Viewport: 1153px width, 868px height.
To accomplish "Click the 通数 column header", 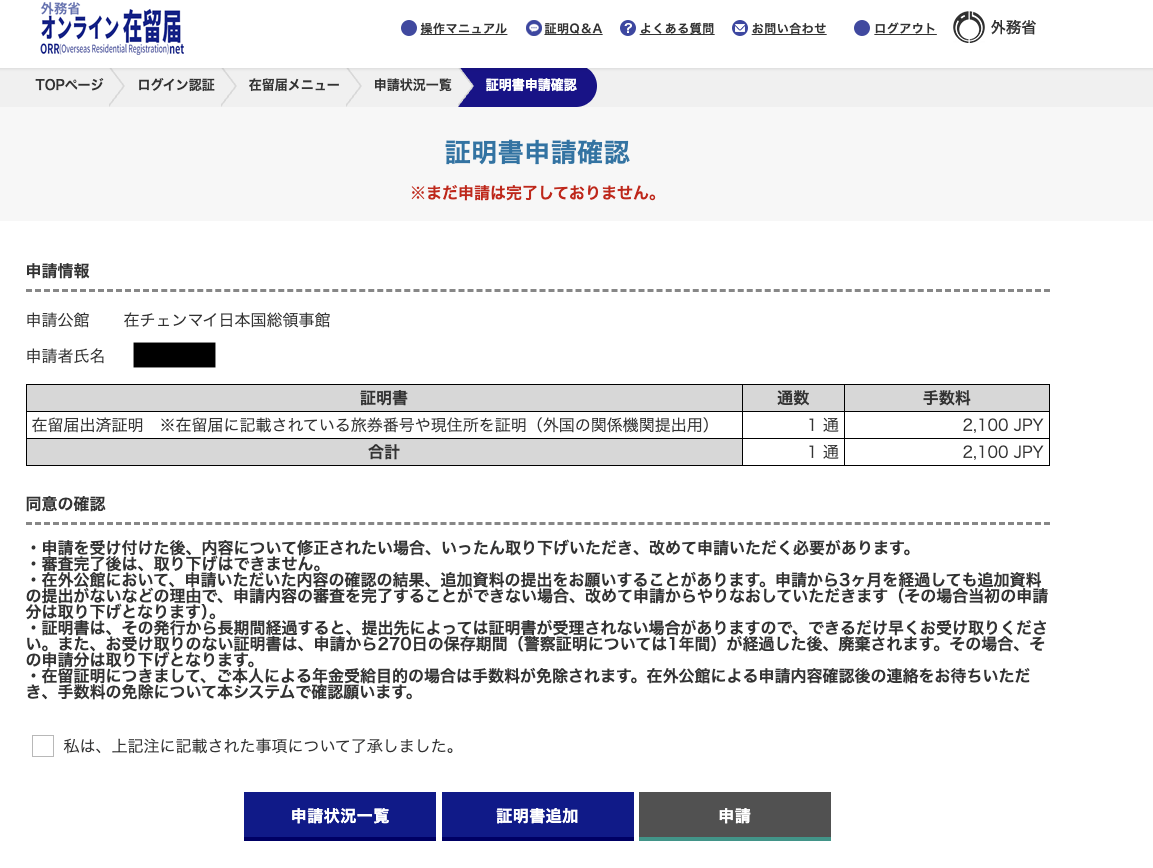I will coord(793,398).
